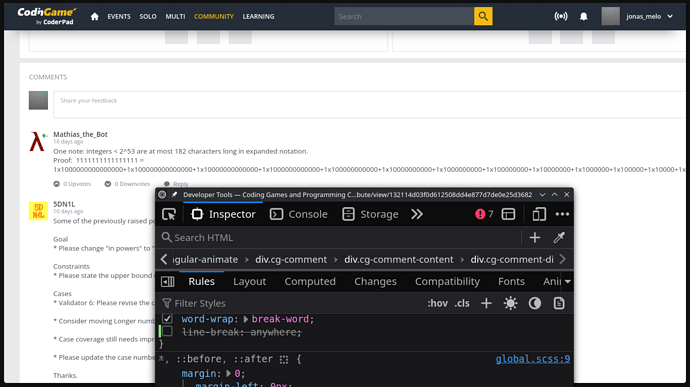
Task: Enable the line-break: anywhere property
Action: click(x=167, y=331)
